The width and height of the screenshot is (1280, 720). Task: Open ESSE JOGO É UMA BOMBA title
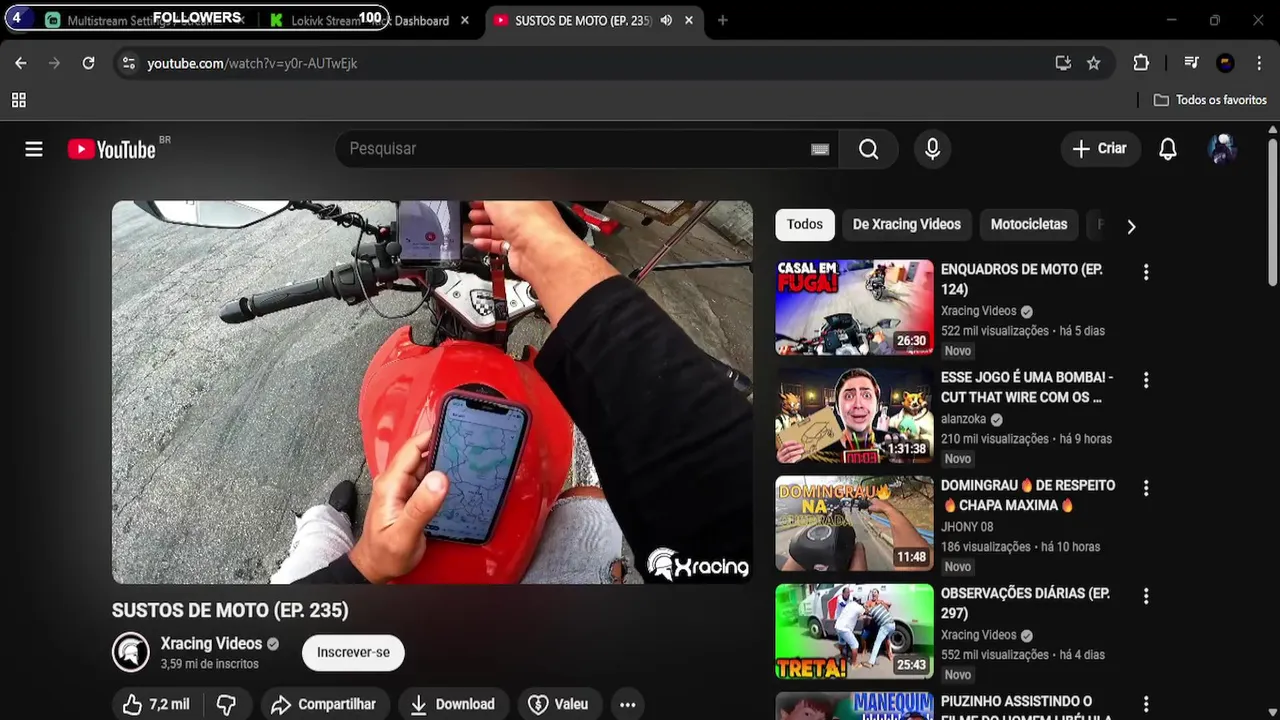pyautogui.click(x=1026, y=387)
